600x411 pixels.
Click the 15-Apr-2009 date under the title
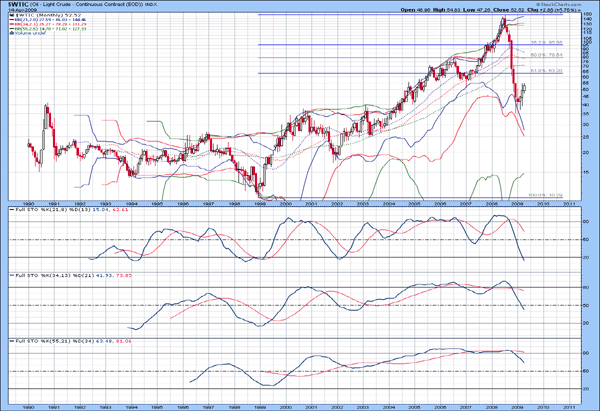[x=20, y=11]
